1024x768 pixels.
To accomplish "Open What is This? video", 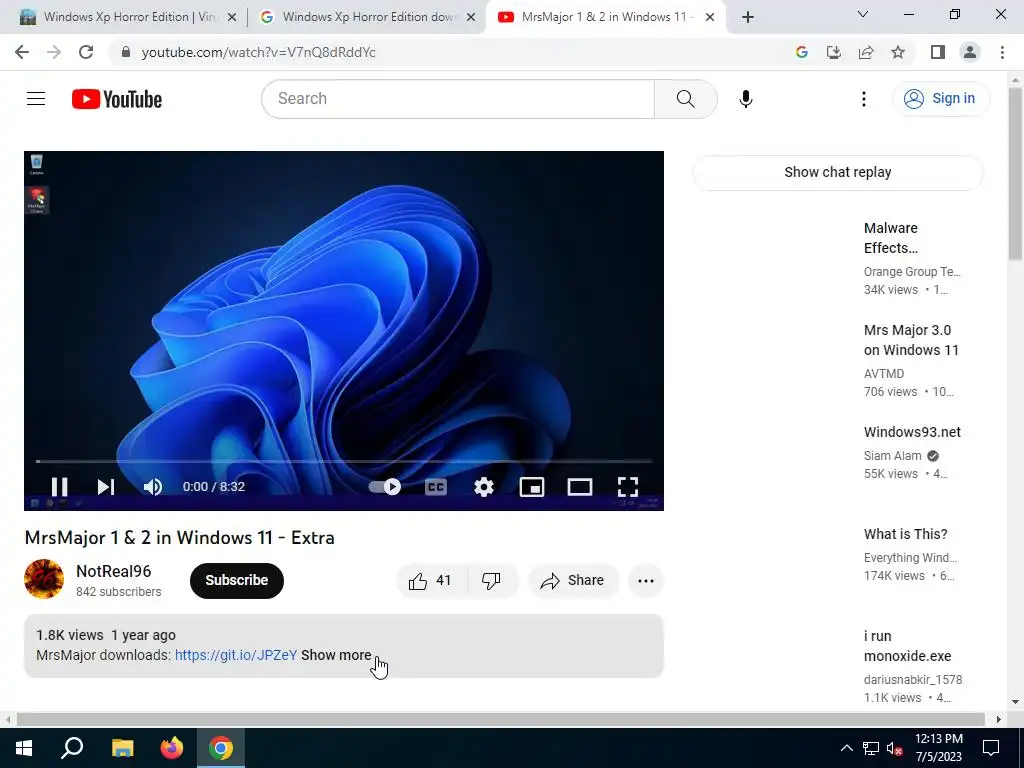I will tap(905, 534).
